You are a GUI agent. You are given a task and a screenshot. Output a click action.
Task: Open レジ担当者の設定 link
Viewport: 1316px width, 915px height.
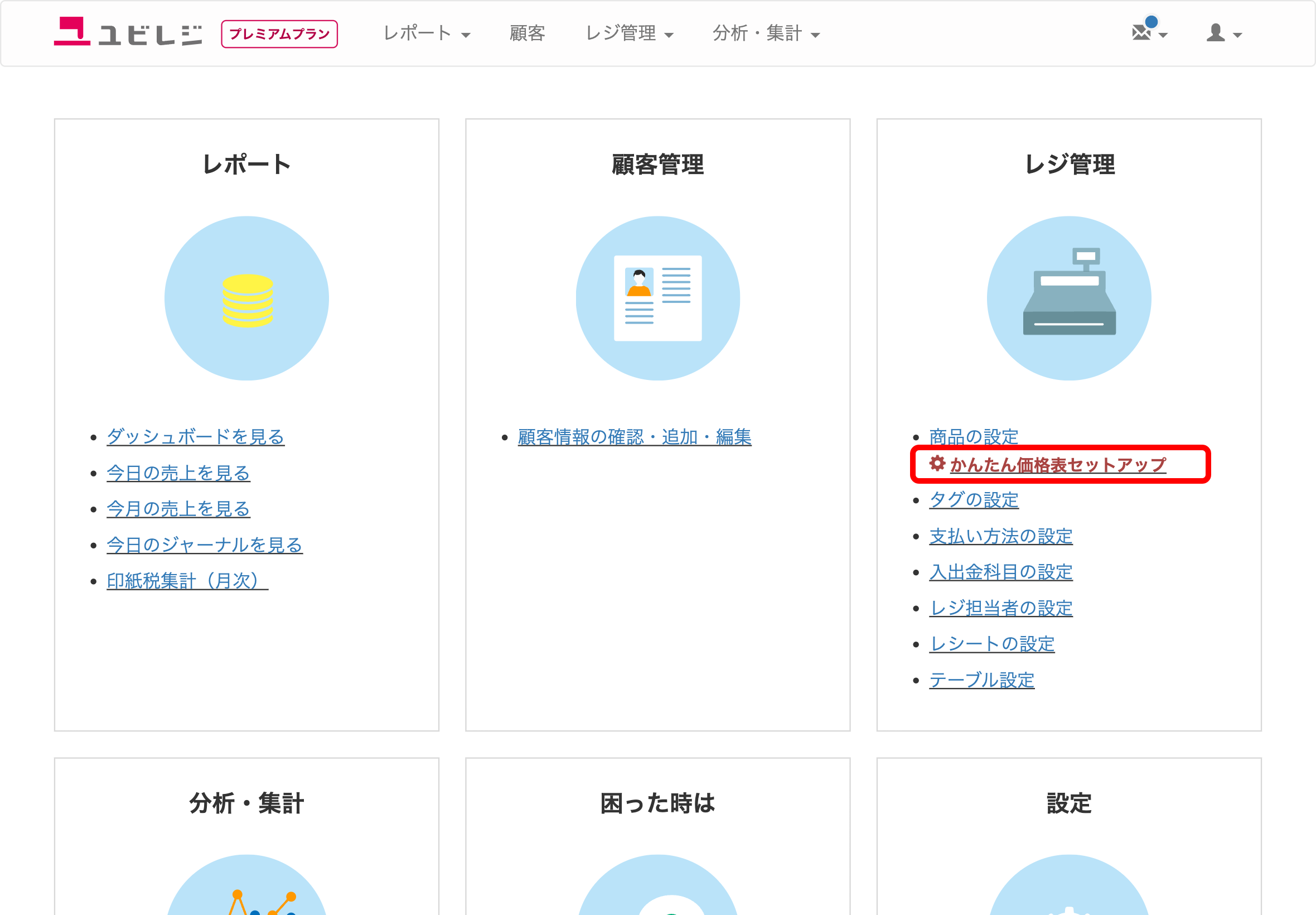(x=1000, y=608)
